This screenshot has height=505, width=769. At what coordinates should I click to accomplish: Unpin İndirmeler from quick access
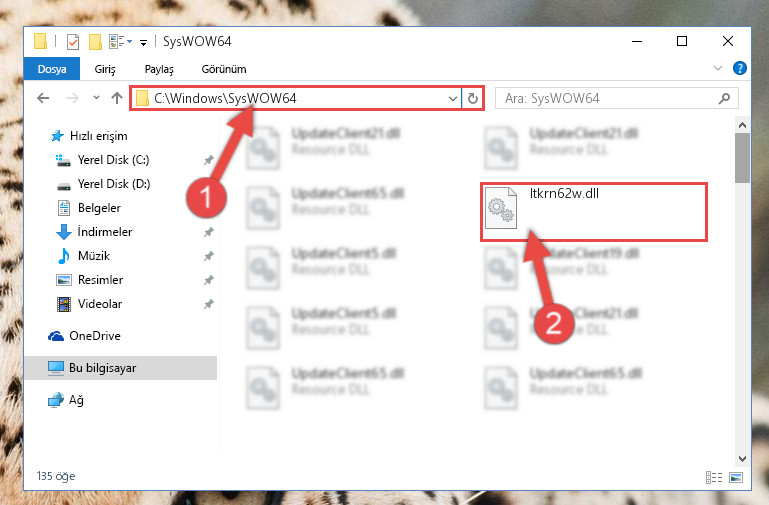[x=208, y=232]
